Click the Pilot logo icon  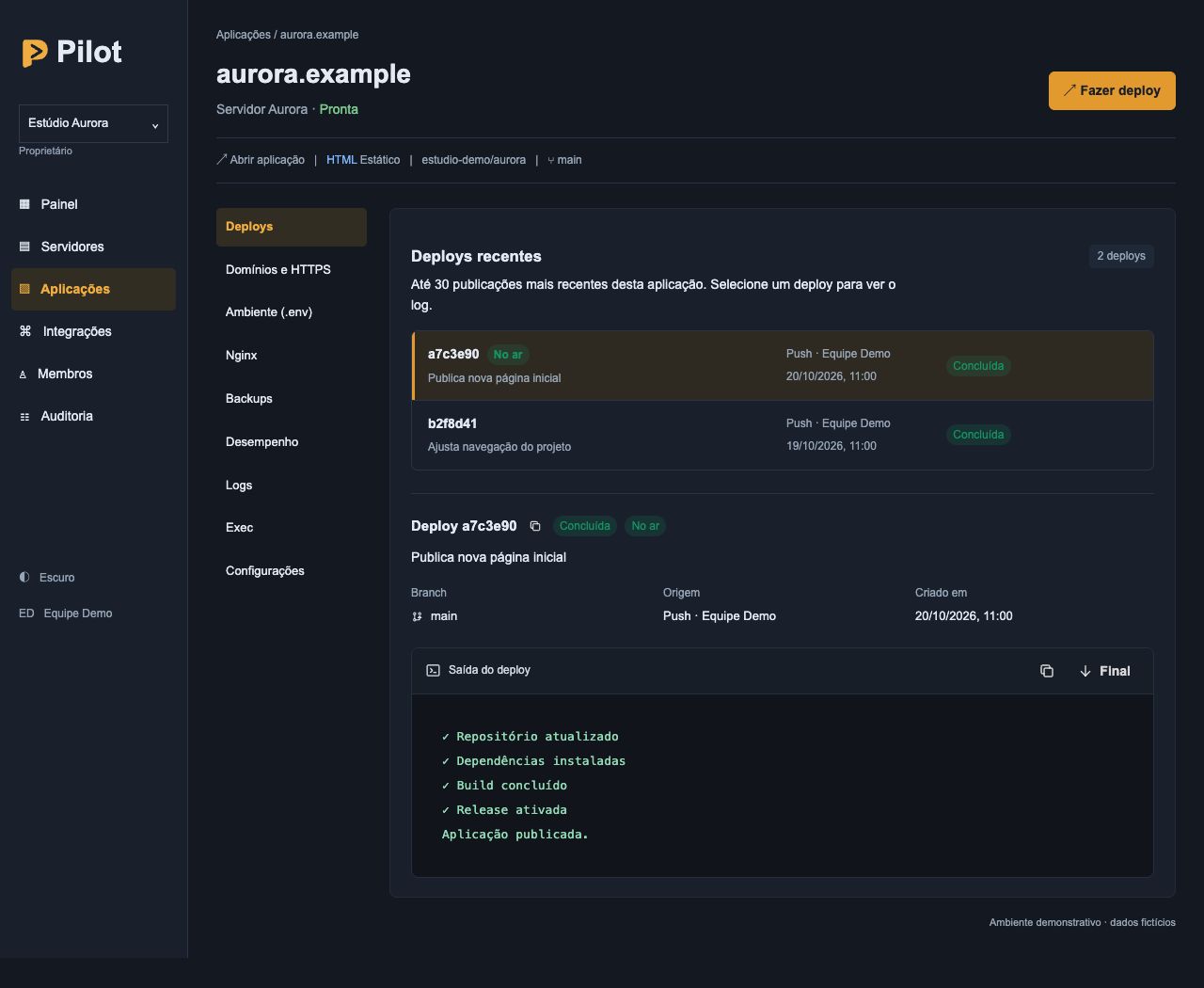pos(35,53)
